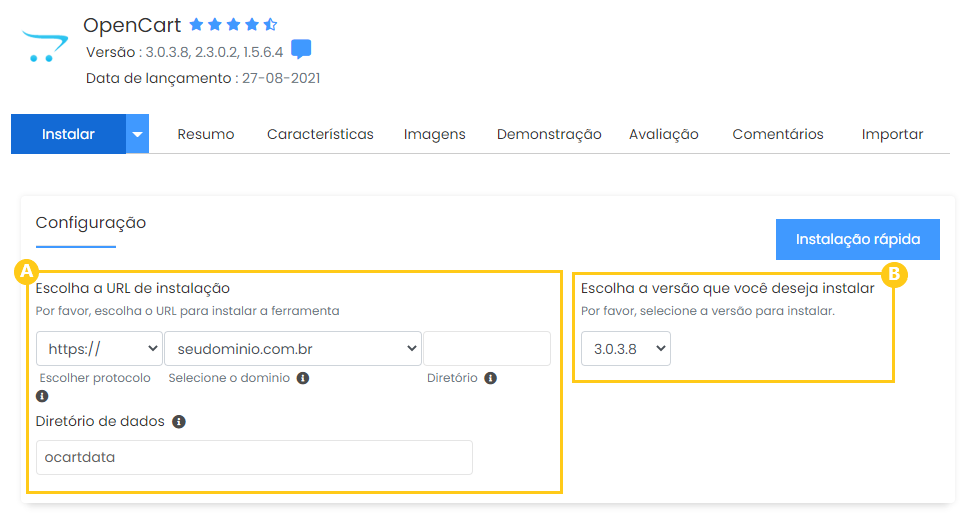Focus the empty Diretório input field
Screen dimensions: 972x525
487,349
